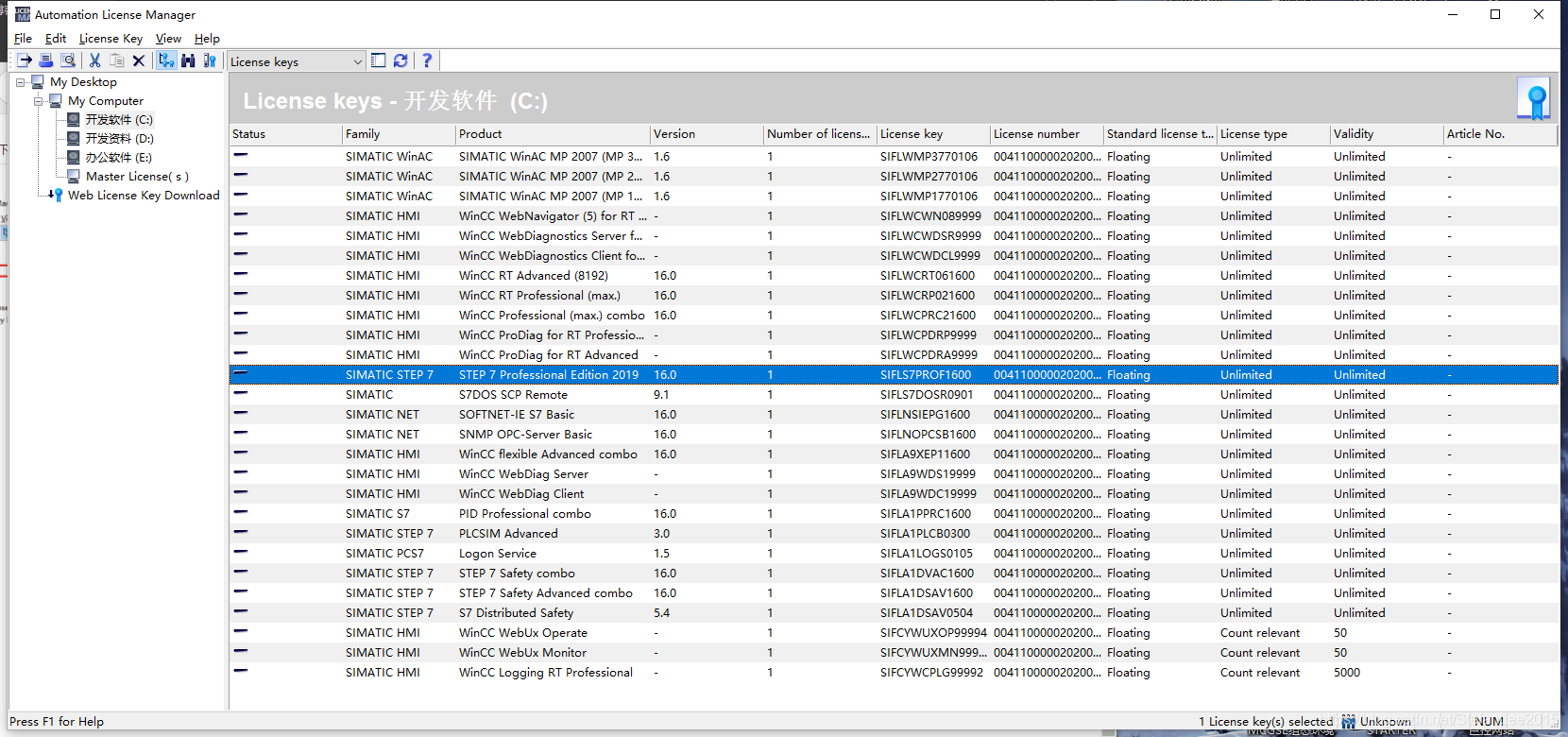This screenshot has height=737, width=1568.
Task: Open the License keys view dropdown
Action: (x=297, y=61)
